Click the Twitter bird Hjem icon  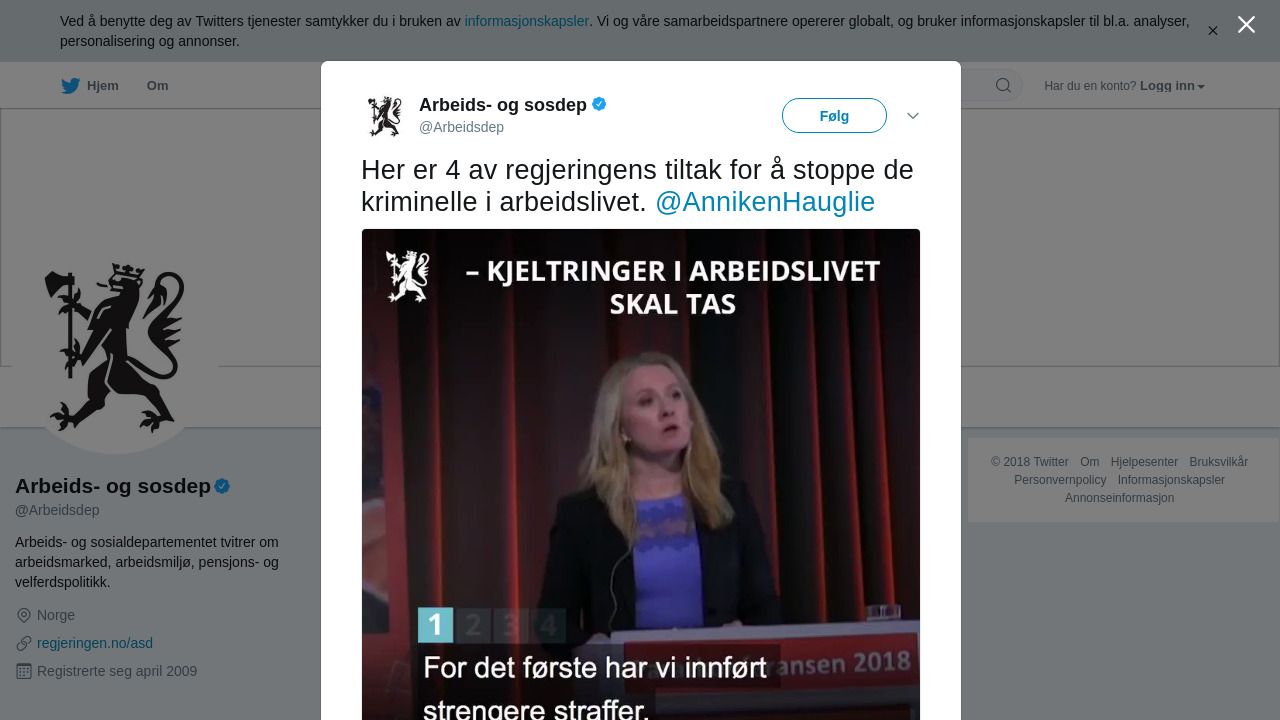click(x=70, y=86)
